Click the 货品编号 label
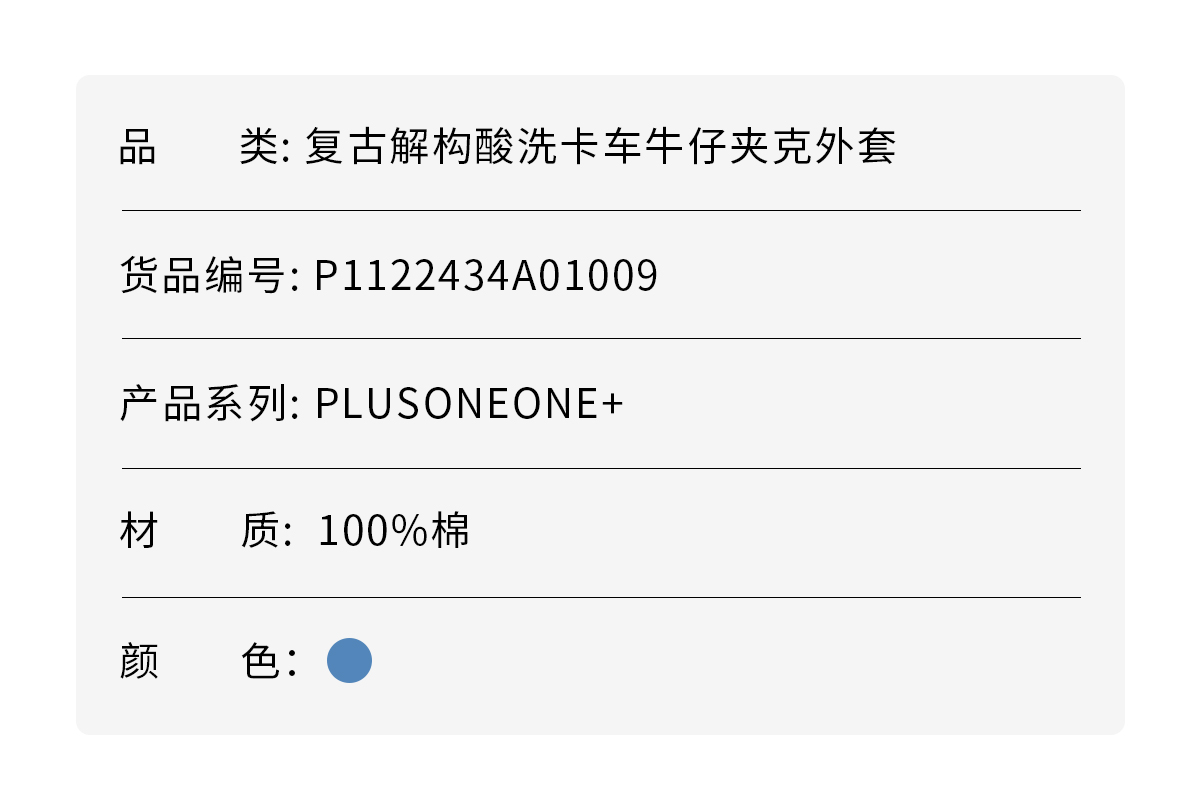 click(x=202, y=276)
